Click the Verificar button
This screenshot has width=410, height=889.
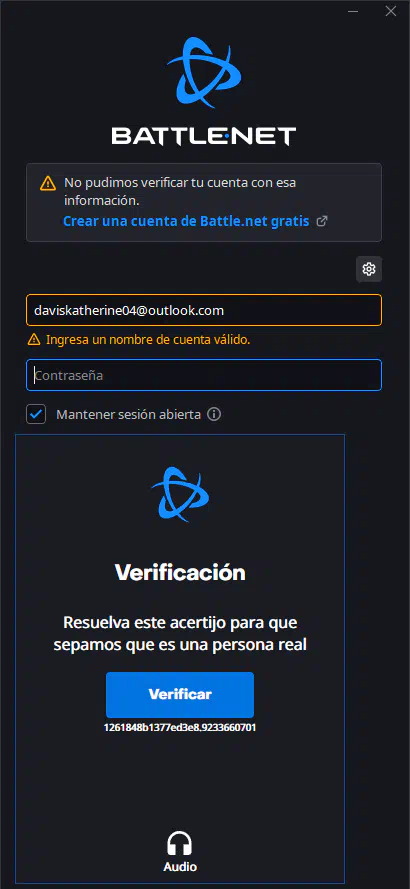click(x=180, y=695)
